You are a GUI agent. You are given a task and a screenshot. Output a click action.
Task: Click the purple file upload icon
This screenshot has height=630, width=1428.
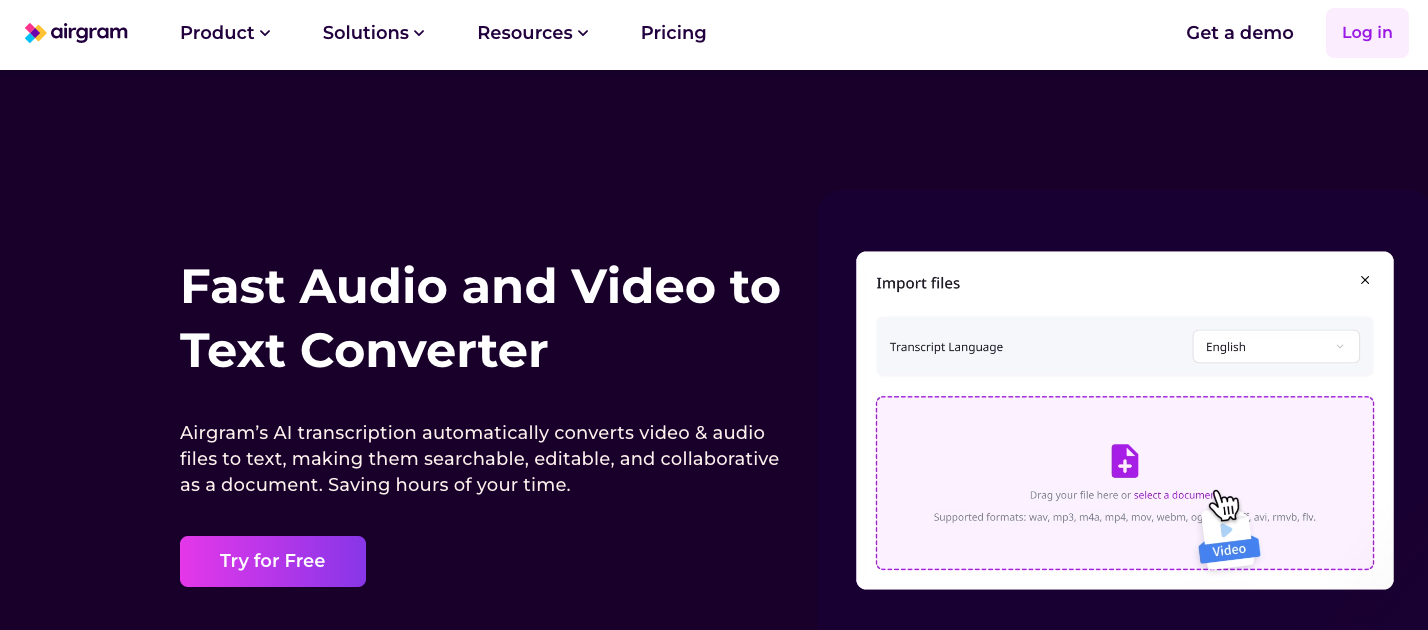click(x=1124, y=461)
